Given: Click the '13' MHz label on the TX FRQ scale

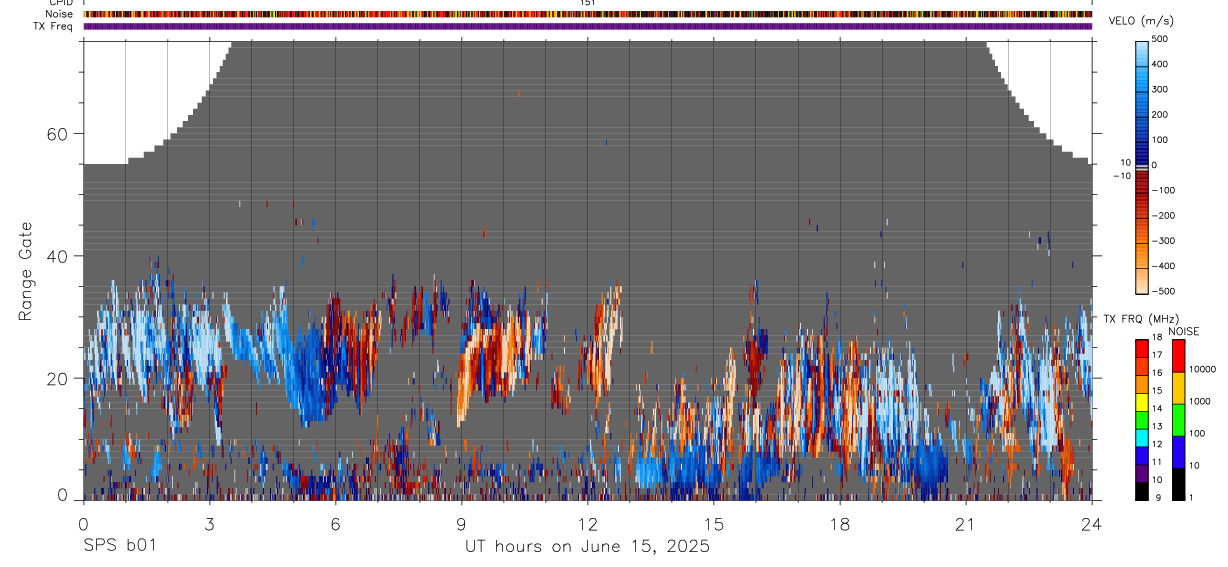Looking at the screenshot, I should pyautogui.click(x=1156, y=426).
